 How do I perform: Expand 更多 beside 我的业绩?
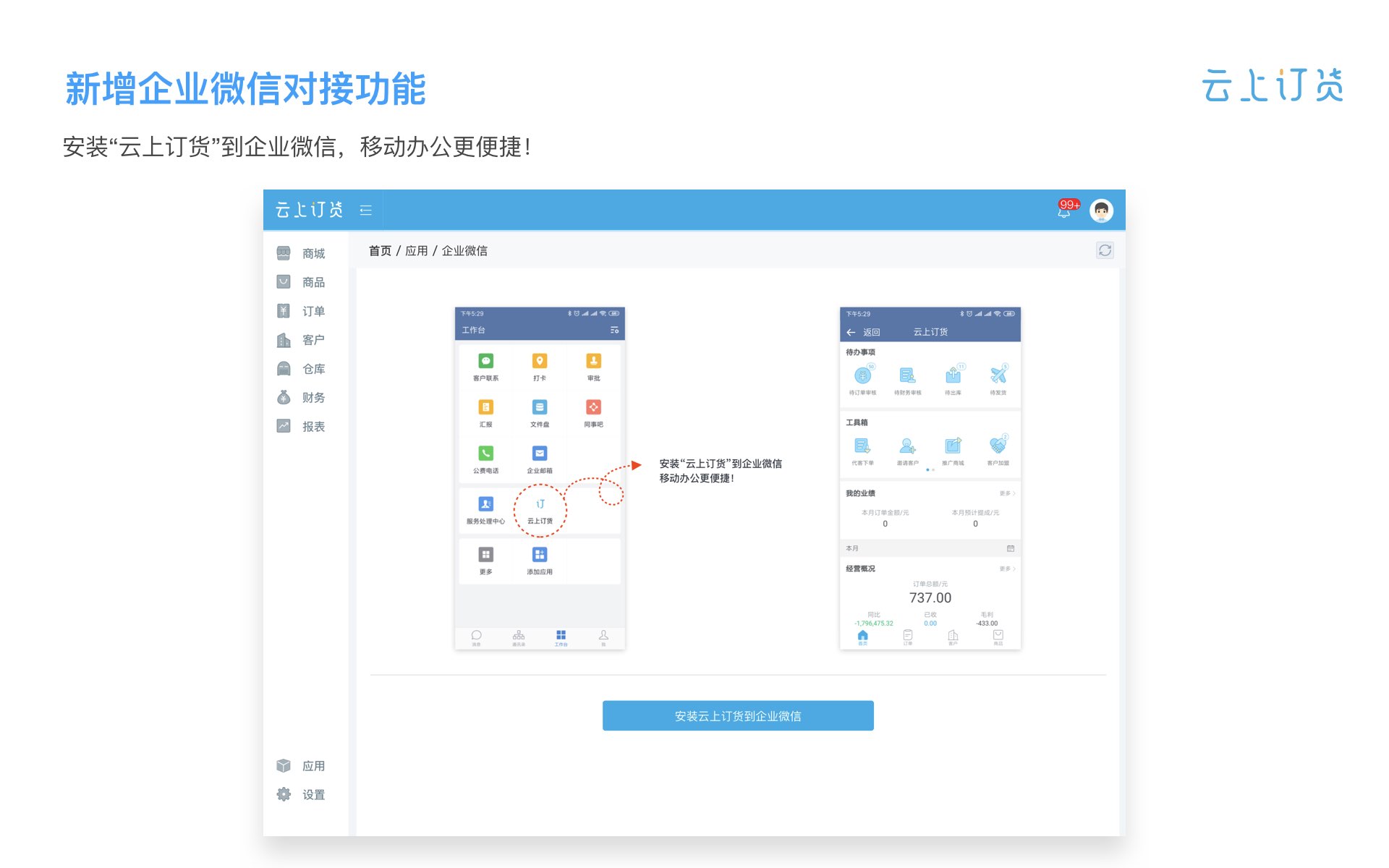[x=1007, y=493]
